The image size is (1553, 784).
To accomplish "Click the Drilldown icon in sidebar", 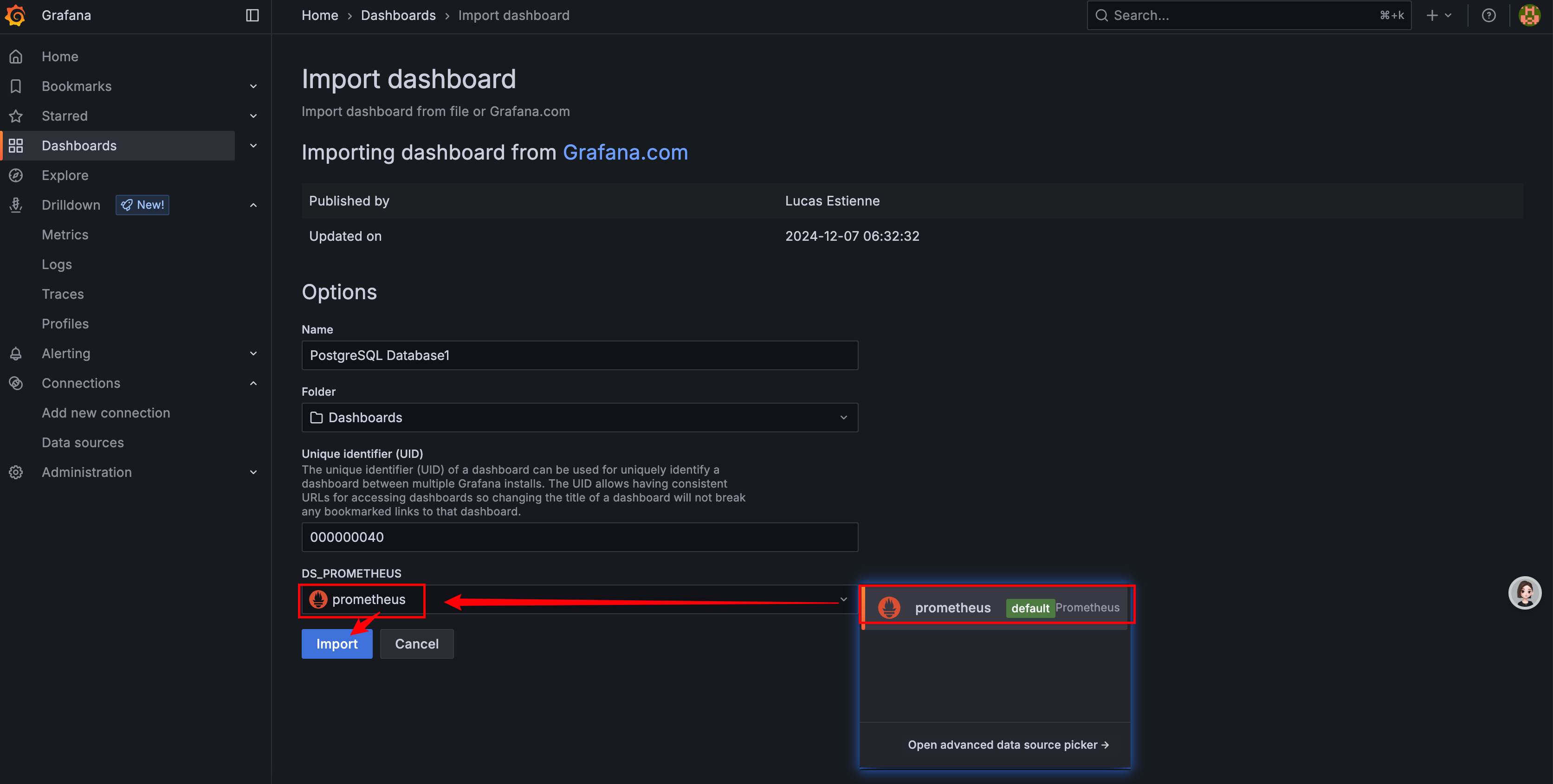I will (x=16, y=205).
